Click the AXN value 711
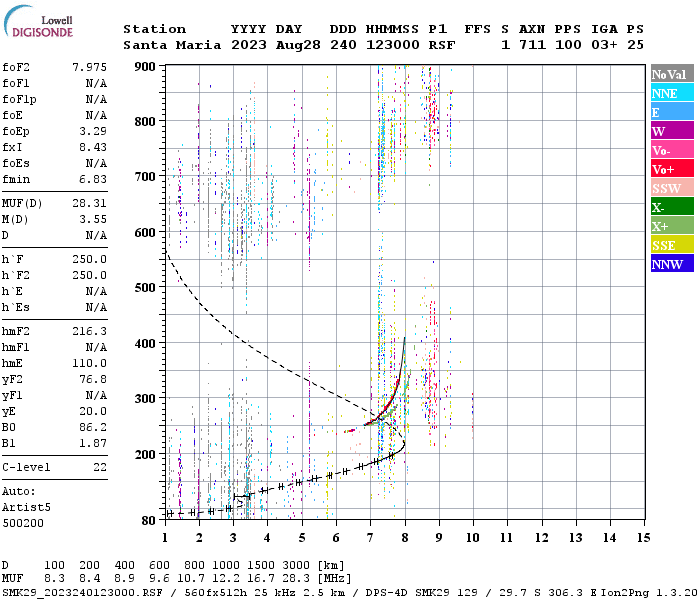This screenshot has width=700, height=600. [532, 45]
